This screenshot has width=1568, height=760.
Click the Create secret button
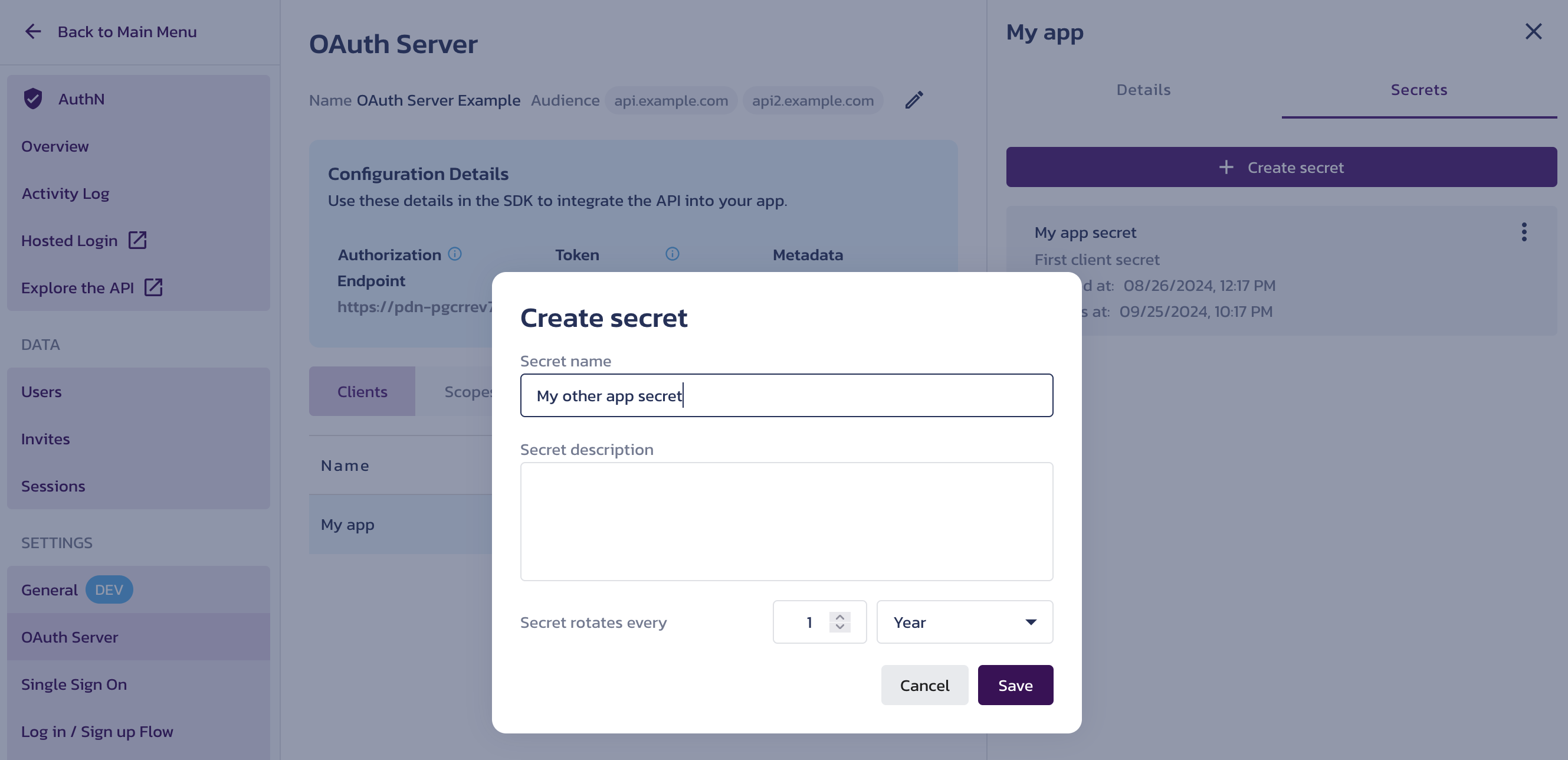pos(1283,166)
